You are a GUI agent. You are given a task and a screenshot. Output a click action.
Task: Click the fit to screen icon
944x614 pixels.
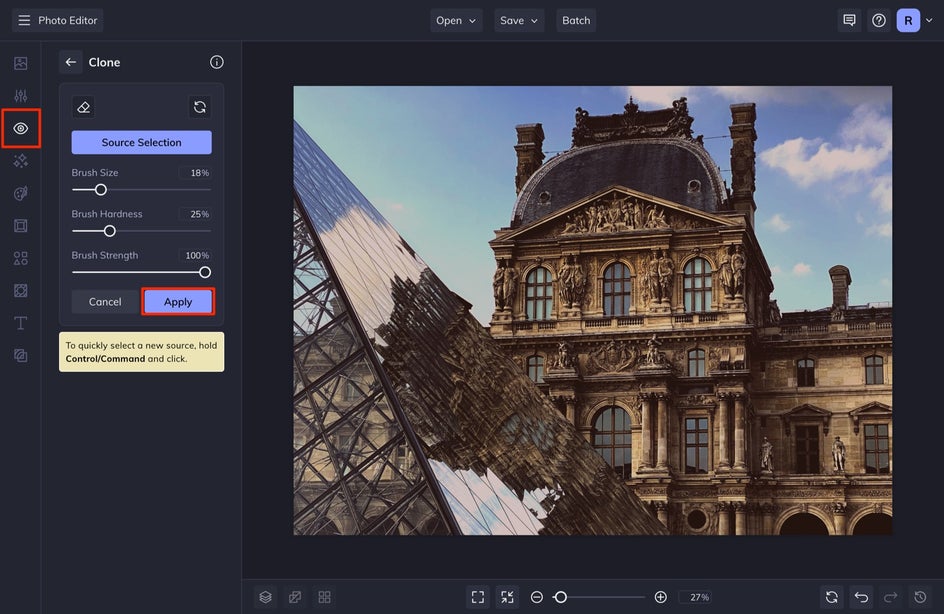tap(478, 597)
